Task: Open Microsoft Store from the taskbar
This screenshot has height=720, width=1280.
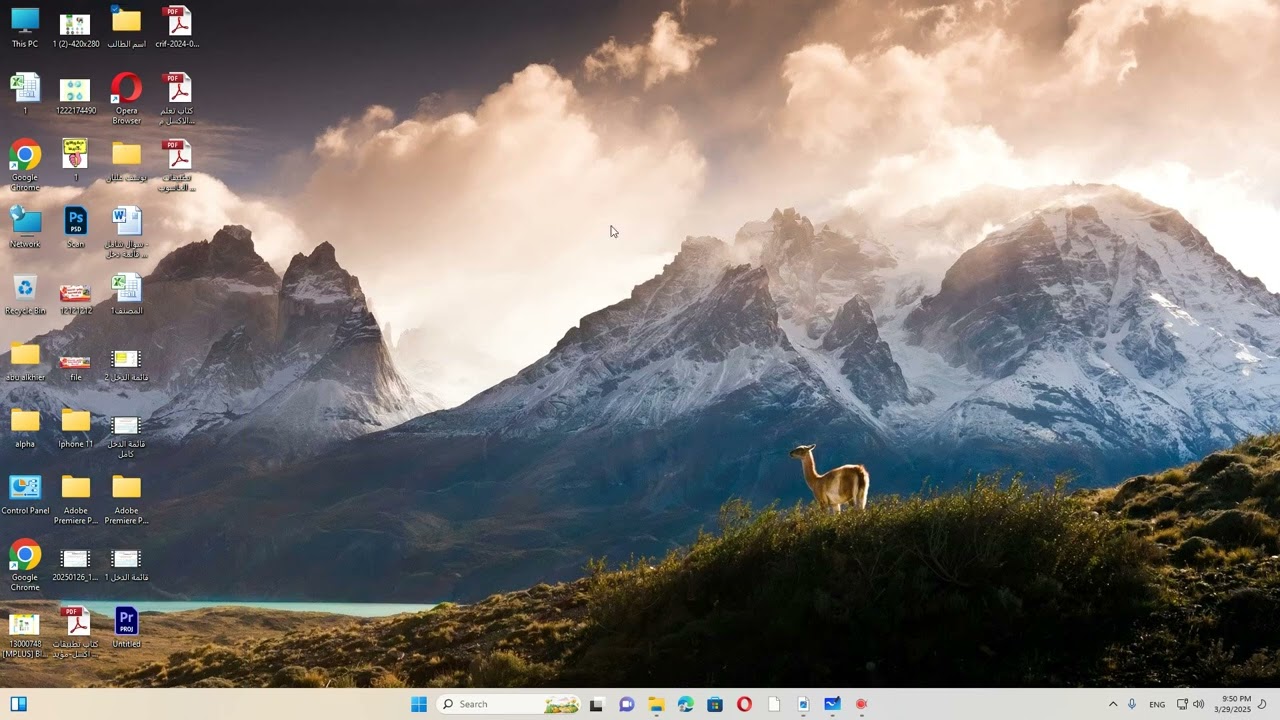Action: [715, 704]
